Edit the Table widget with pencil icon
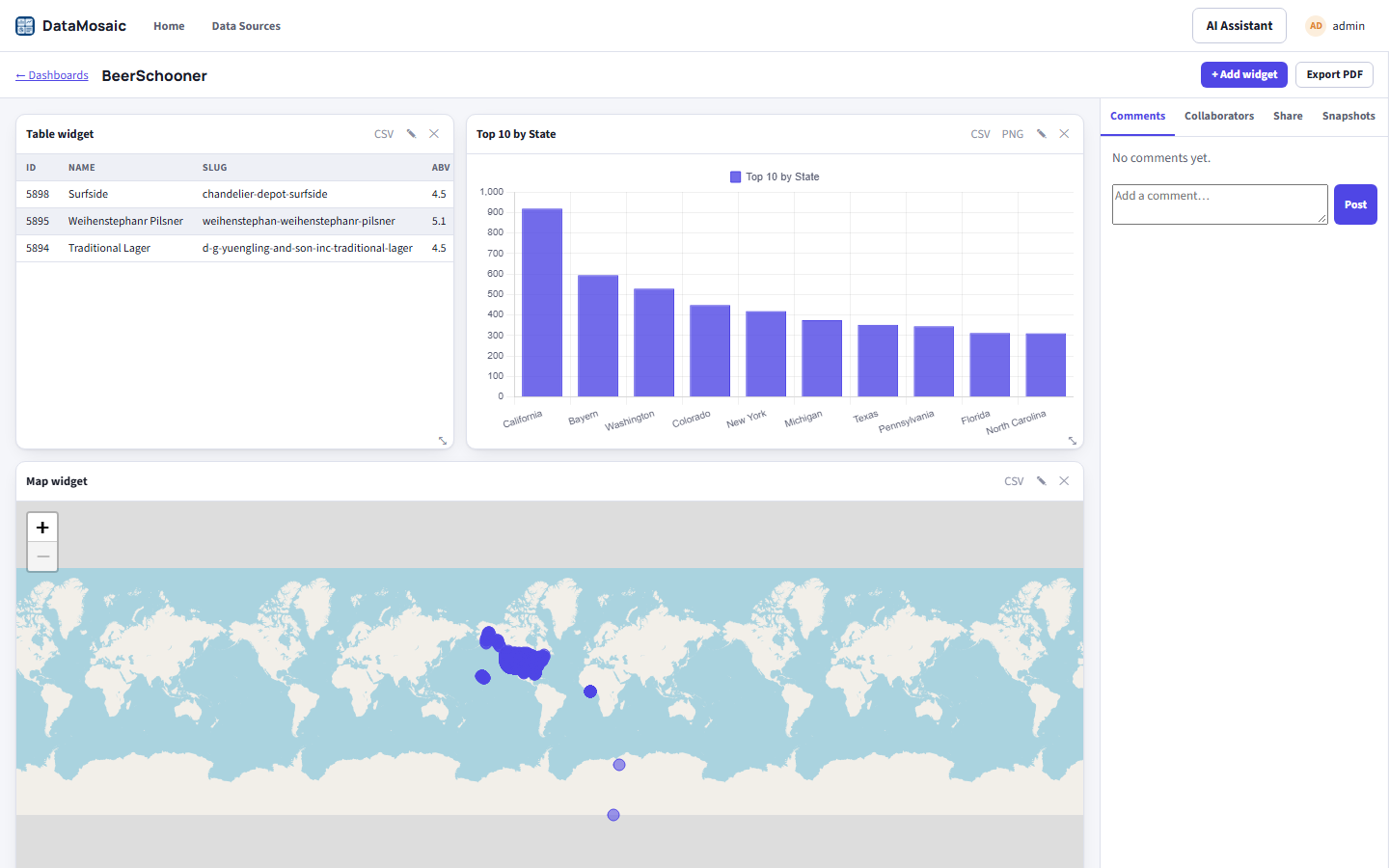1389x868 pixels. point(411,134)
